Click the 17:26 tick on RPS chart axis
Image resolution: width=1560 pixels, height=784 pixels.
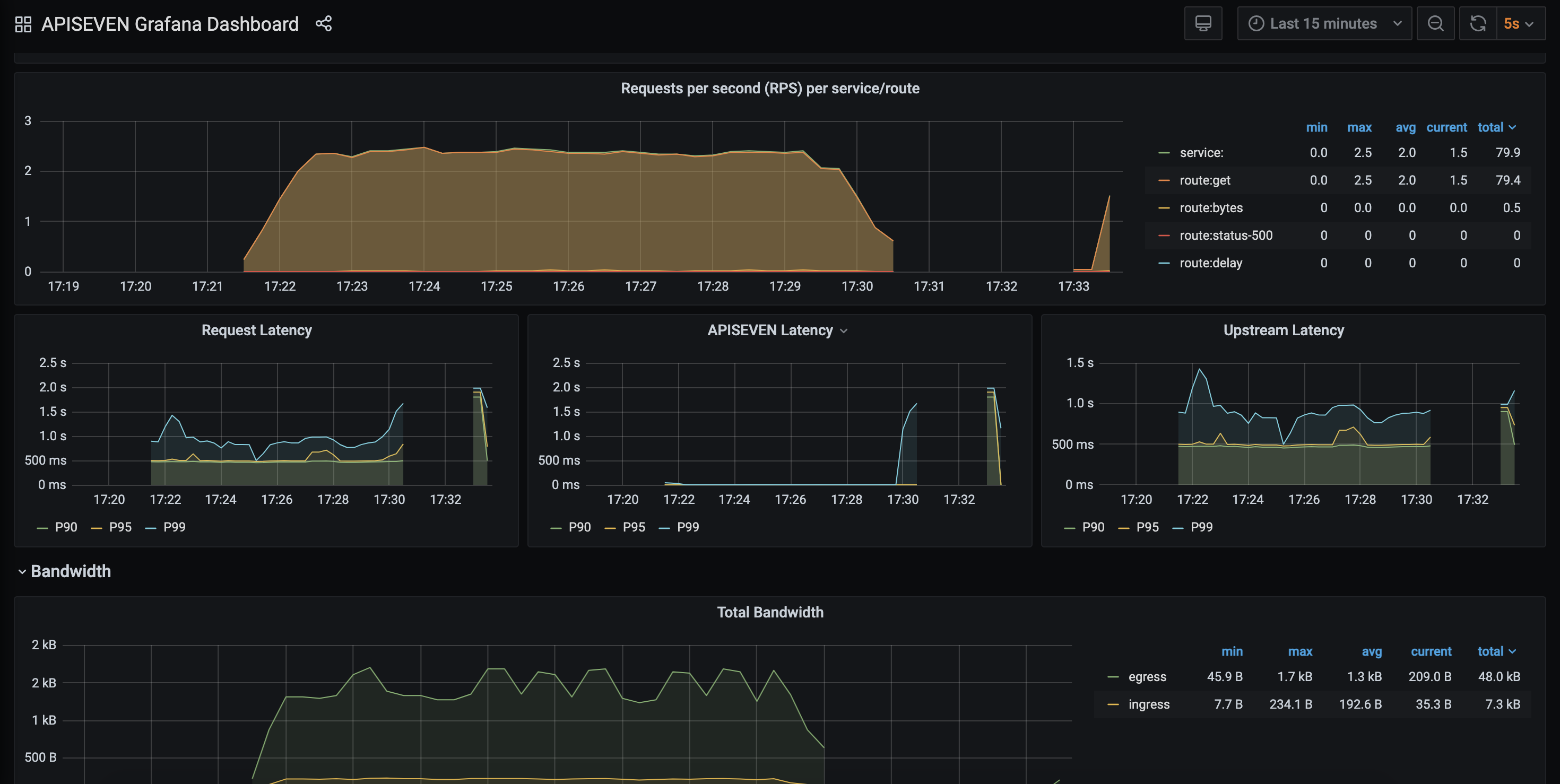(568, 286)
